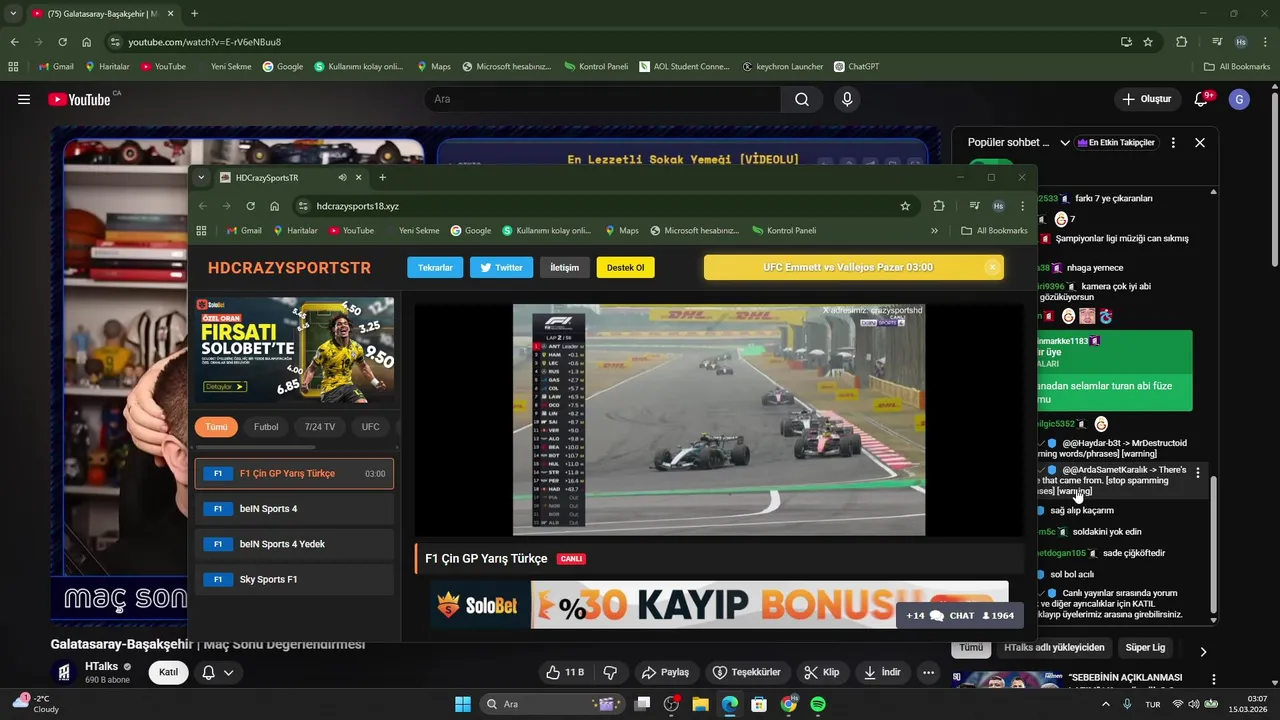This screenshot has width=1280, height=720.
Task: Go back in the HDCrazySports window
Action: click(202, 206)
